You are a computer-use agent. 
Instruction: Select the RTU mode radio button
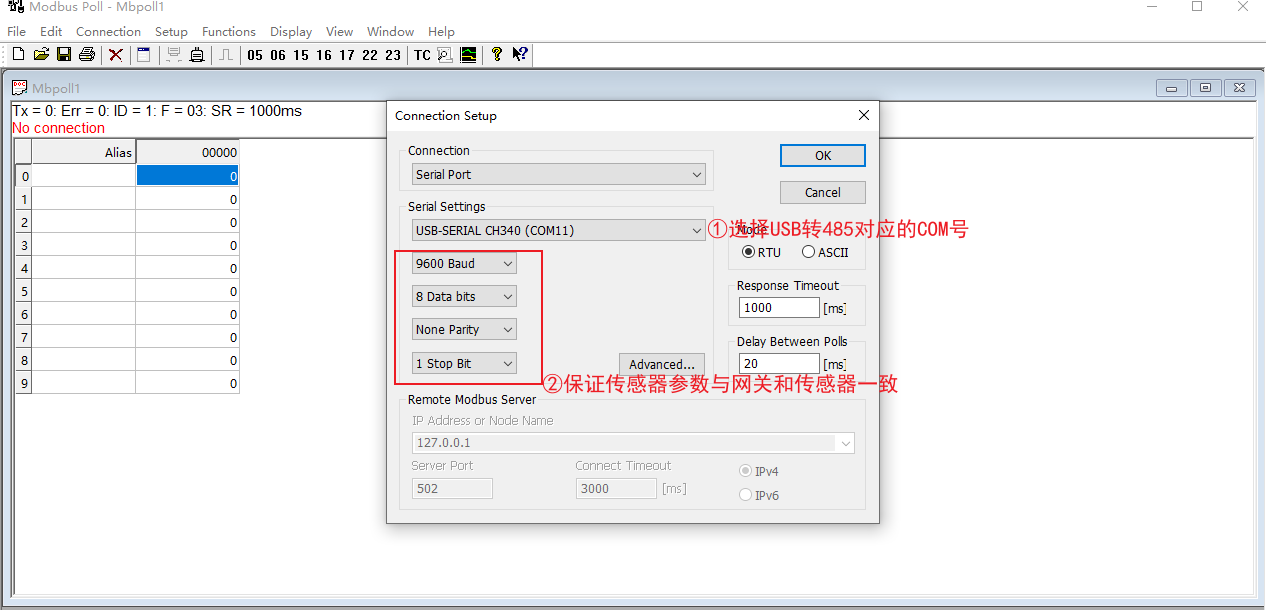748,252
